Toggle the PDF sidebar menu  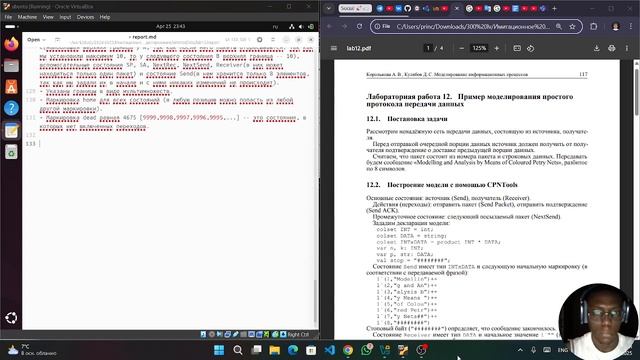click(334, 48)
